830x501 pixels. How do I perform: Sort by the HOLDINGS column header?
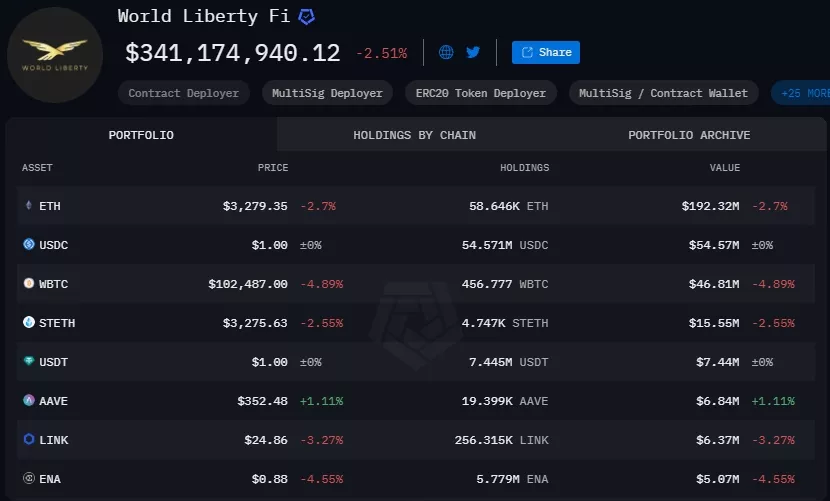click(x=525, y=168)
